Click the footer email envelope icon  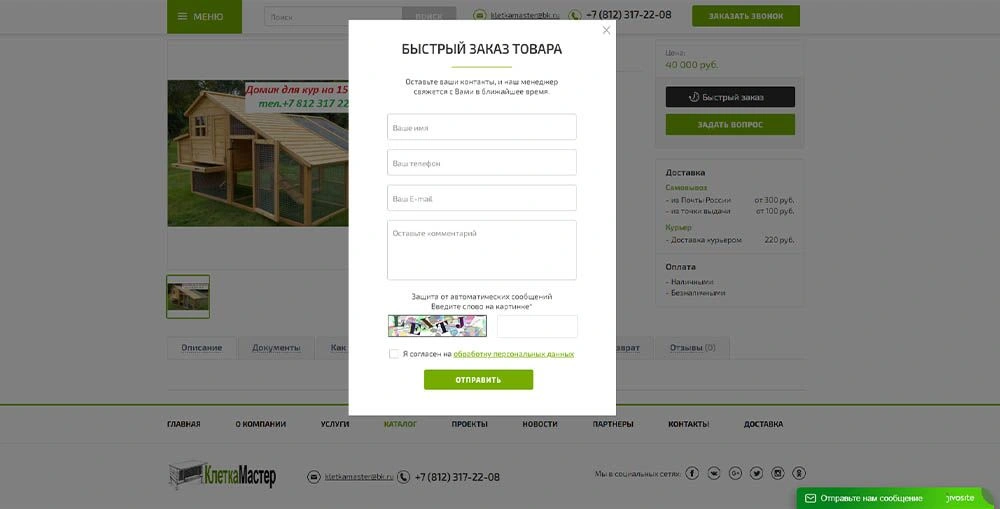(x=314, y=477)
